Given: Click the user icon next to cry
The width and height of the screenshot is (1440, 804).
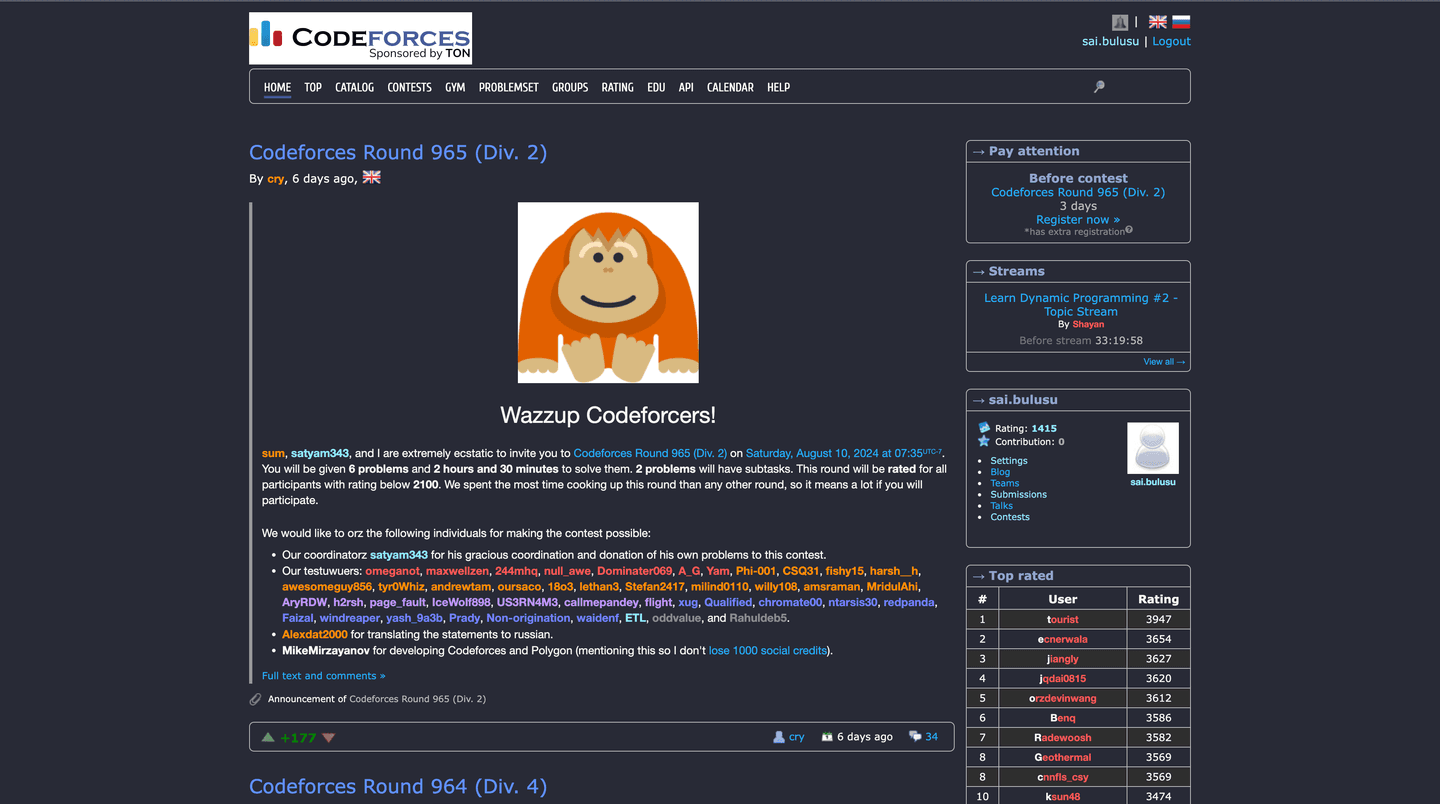Looking at the screenshot, I should pos(777,736).
